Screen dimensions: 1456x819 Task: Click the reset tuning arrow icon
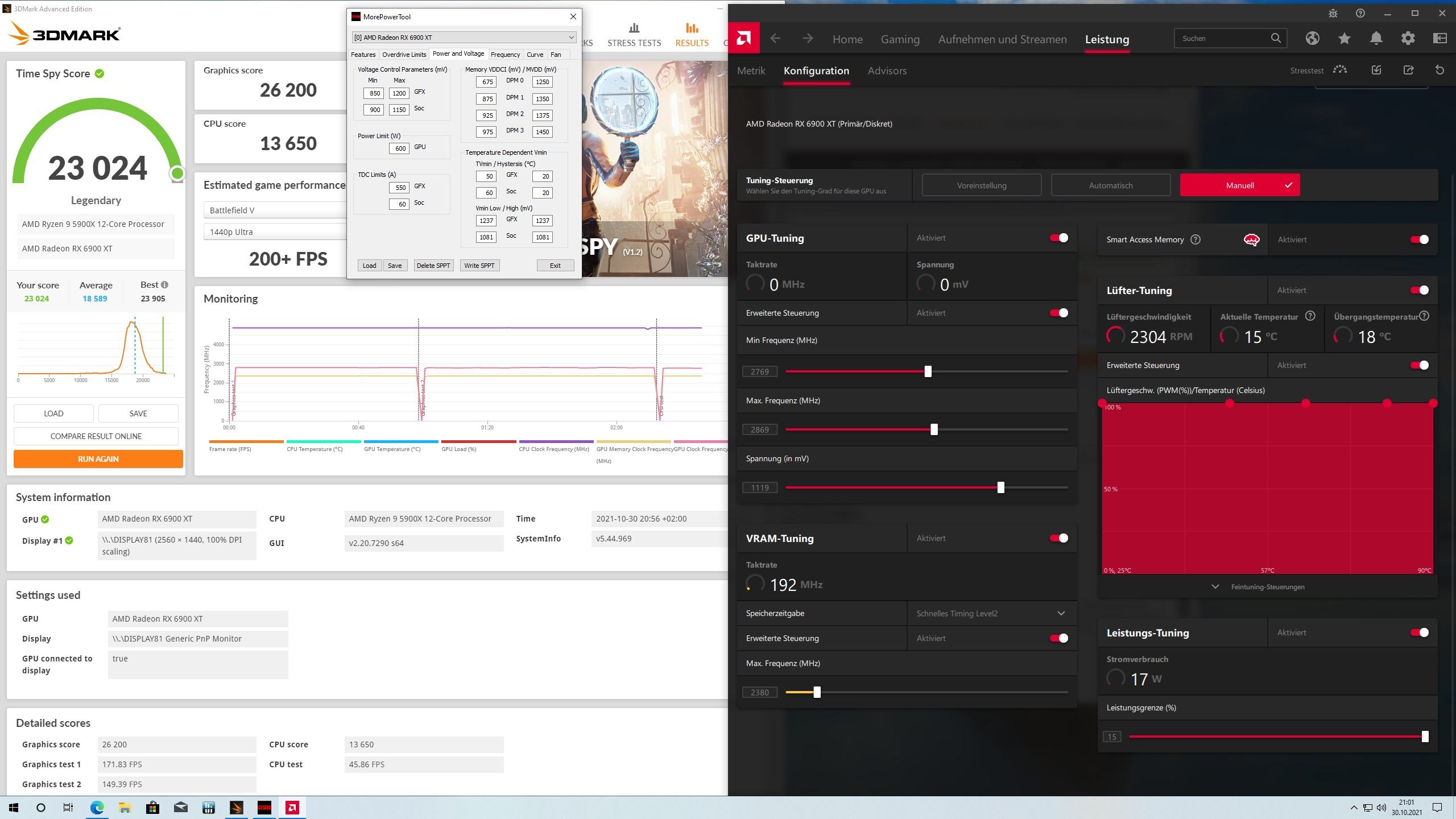pyautogui.click(x=1440, y=71)
